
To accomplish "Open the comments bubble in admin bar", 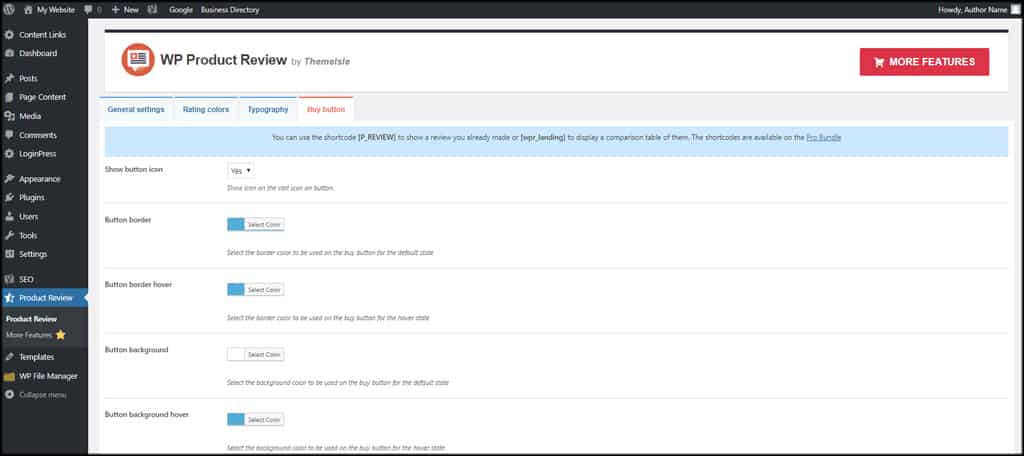I will click(89, 10).
